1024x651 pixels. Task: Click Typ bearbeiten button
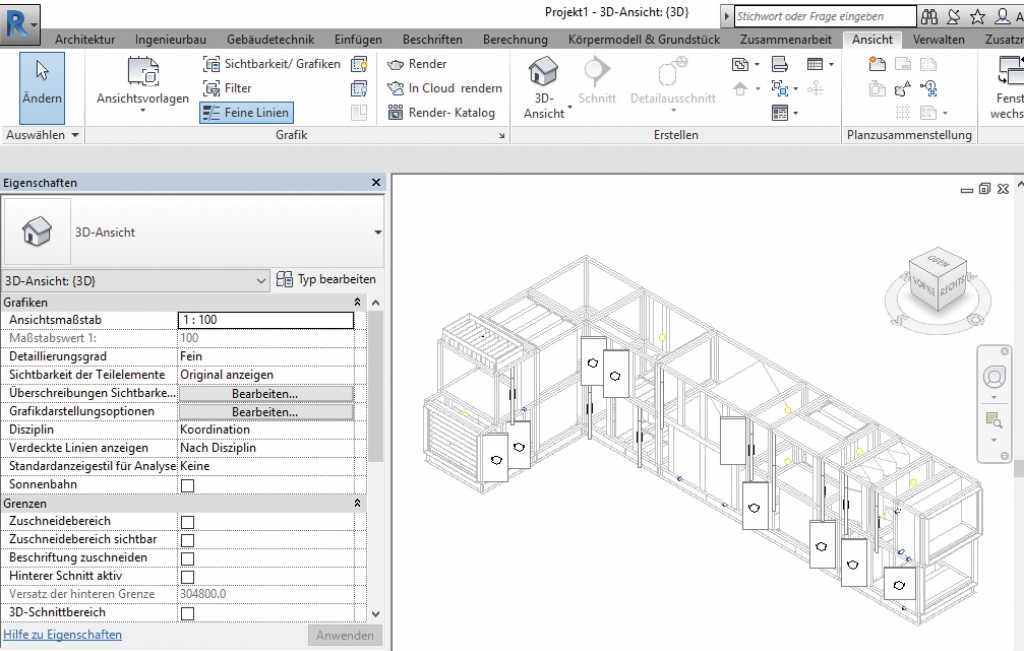point(327,280)
